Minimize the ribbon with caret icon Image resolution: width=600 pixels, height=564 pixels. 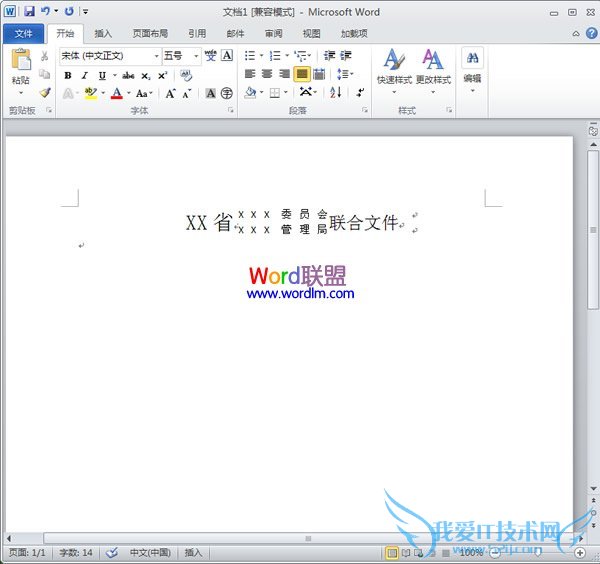576,34
